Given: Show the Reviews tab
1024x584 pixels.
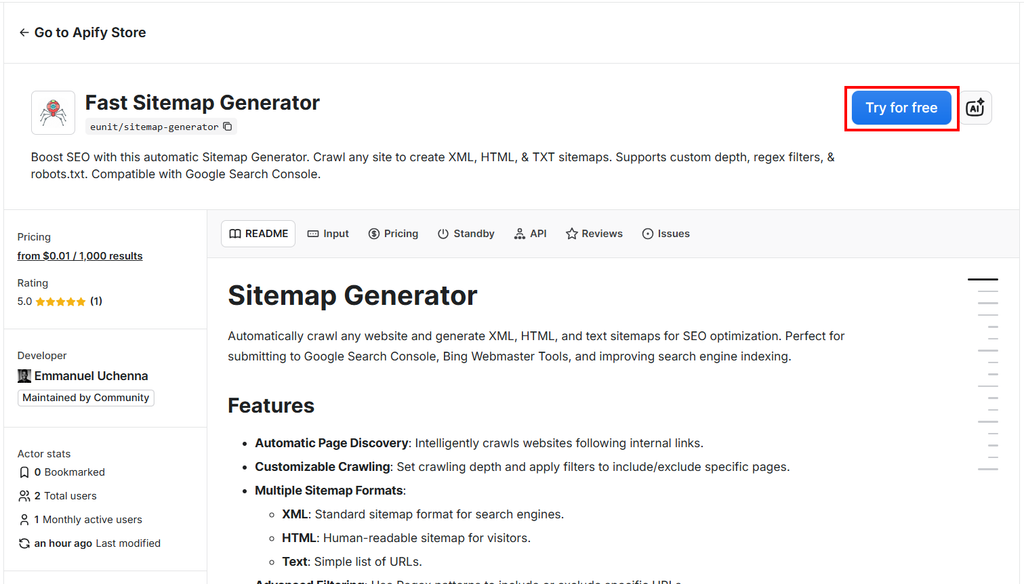Looking at the screenshot, I should pyautogui.click(x=594, y=234).
